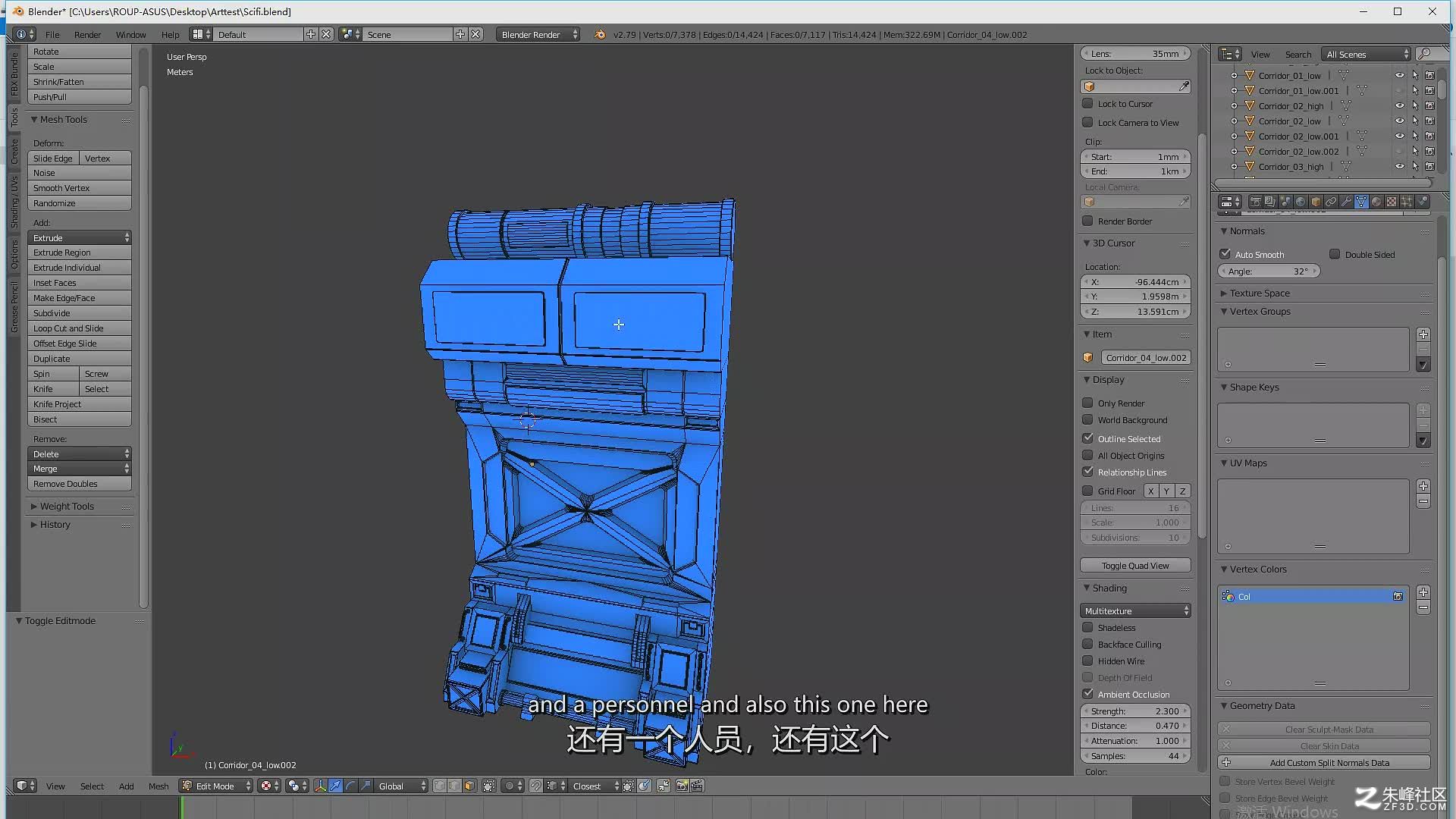The image size is (1456, 819).
Task: Open the Multitexture shading dropdown
Action: tap(1135, 611)
